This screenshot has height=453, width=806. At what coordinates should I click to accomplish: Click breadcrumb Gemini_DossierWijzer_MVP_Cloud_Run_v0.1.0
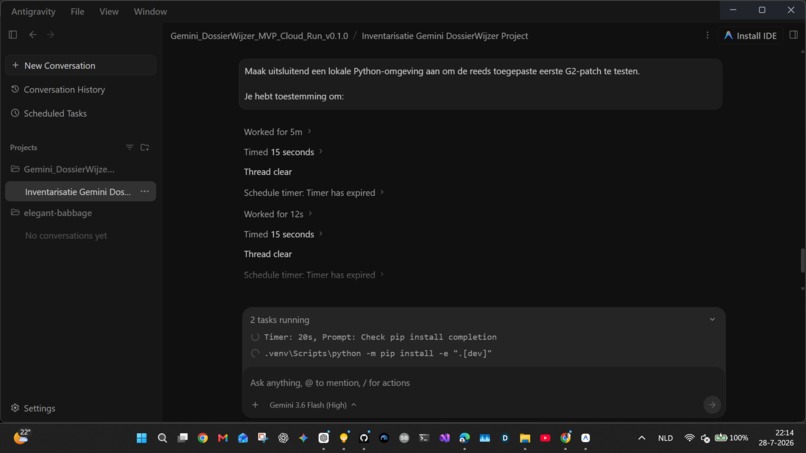(259, 36)
